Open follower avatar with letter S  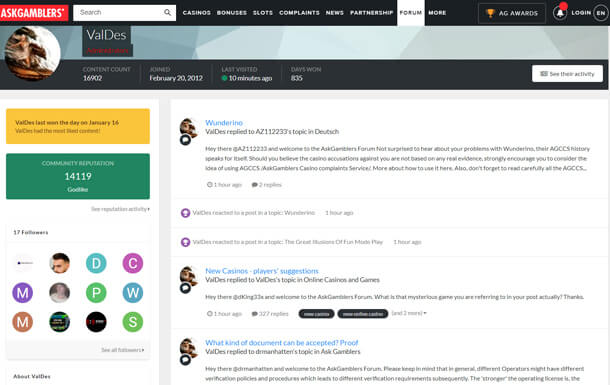[x=133, y=322]
